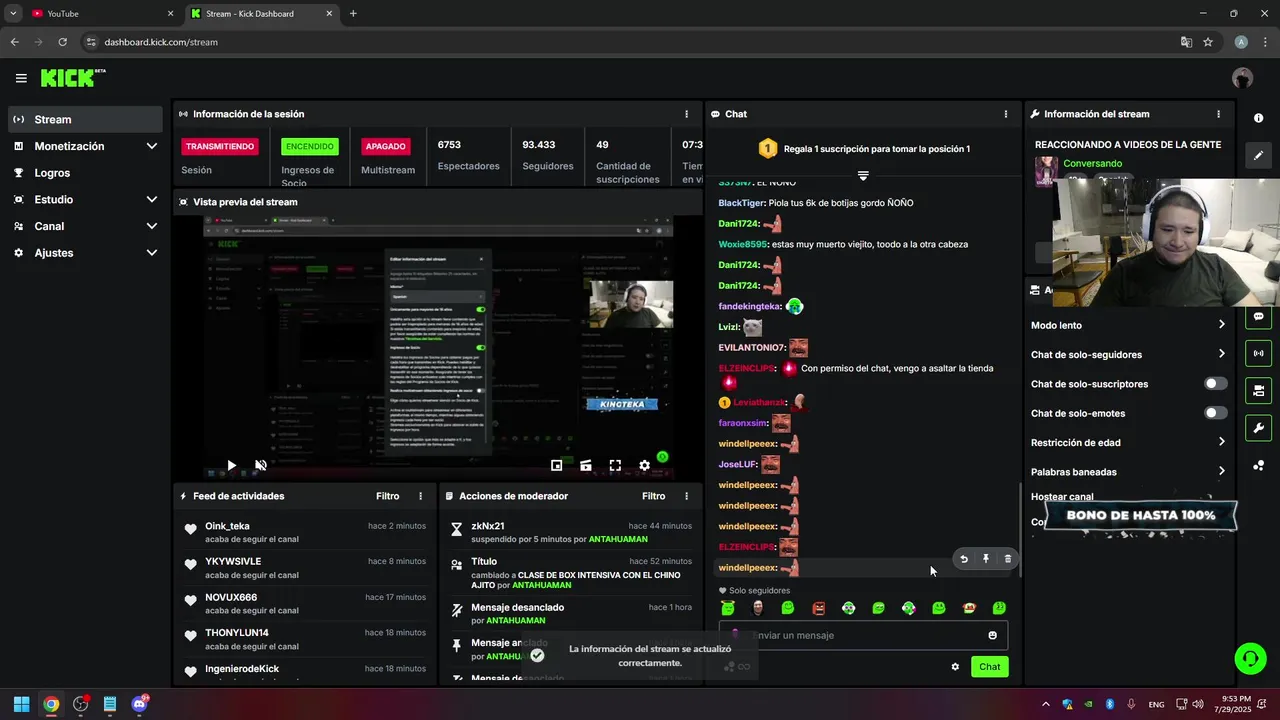Open Restricción de edad settings
Image resolution: width=1280 pixels, height=720 pixels.
pyautogui.click(x=1128, y=442)
